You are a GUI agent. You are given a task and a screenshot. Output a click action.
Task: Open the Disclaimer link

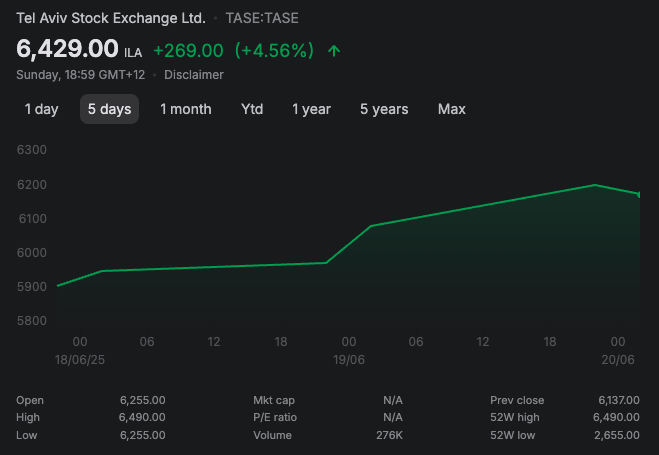pos(194,75)
